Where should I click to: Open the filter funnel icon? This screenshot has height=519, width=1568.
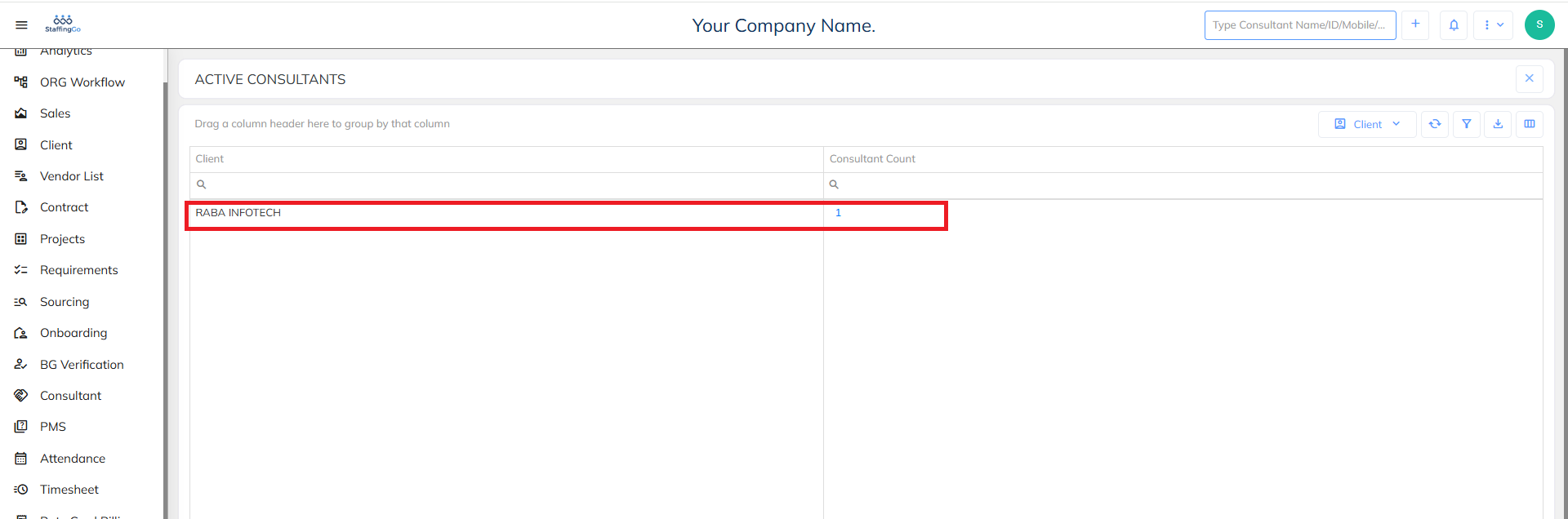coord(1467,124)
